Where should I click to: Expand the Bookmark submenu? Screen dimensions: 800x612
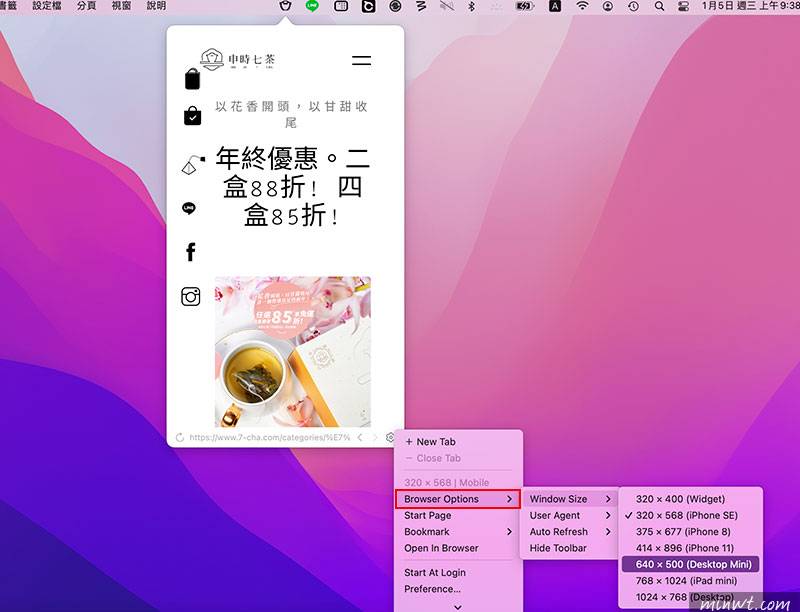[458, 531]
